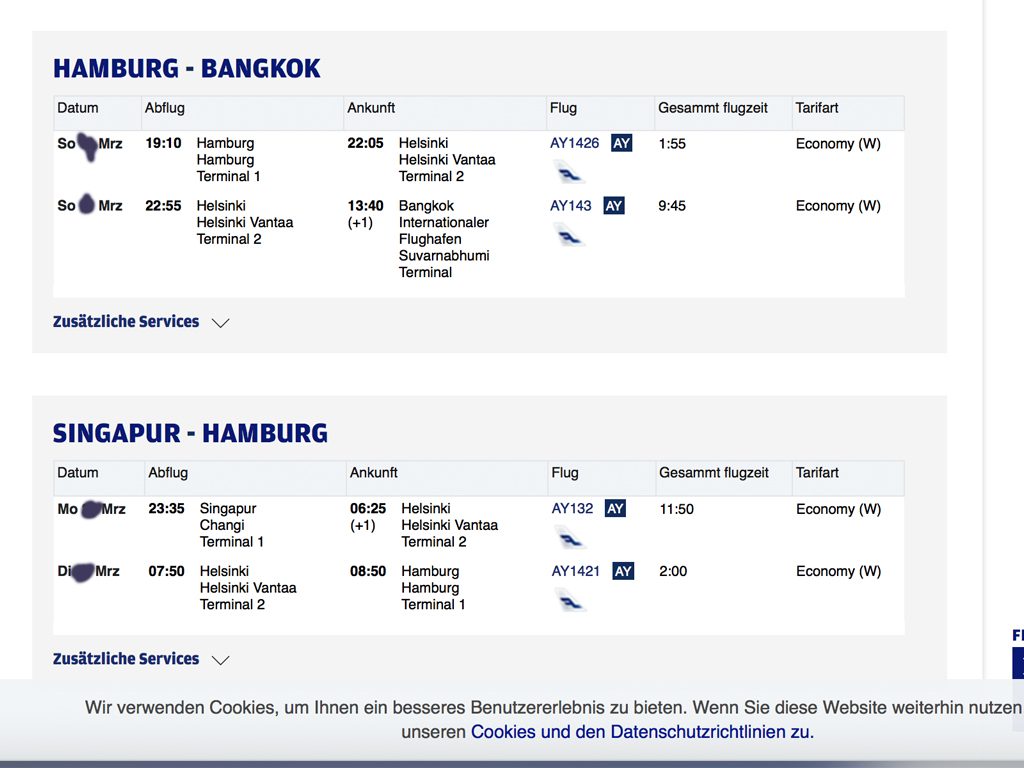Click the Tarifart column header in Hamburg - Bangkok table

[x=817, y=108]
